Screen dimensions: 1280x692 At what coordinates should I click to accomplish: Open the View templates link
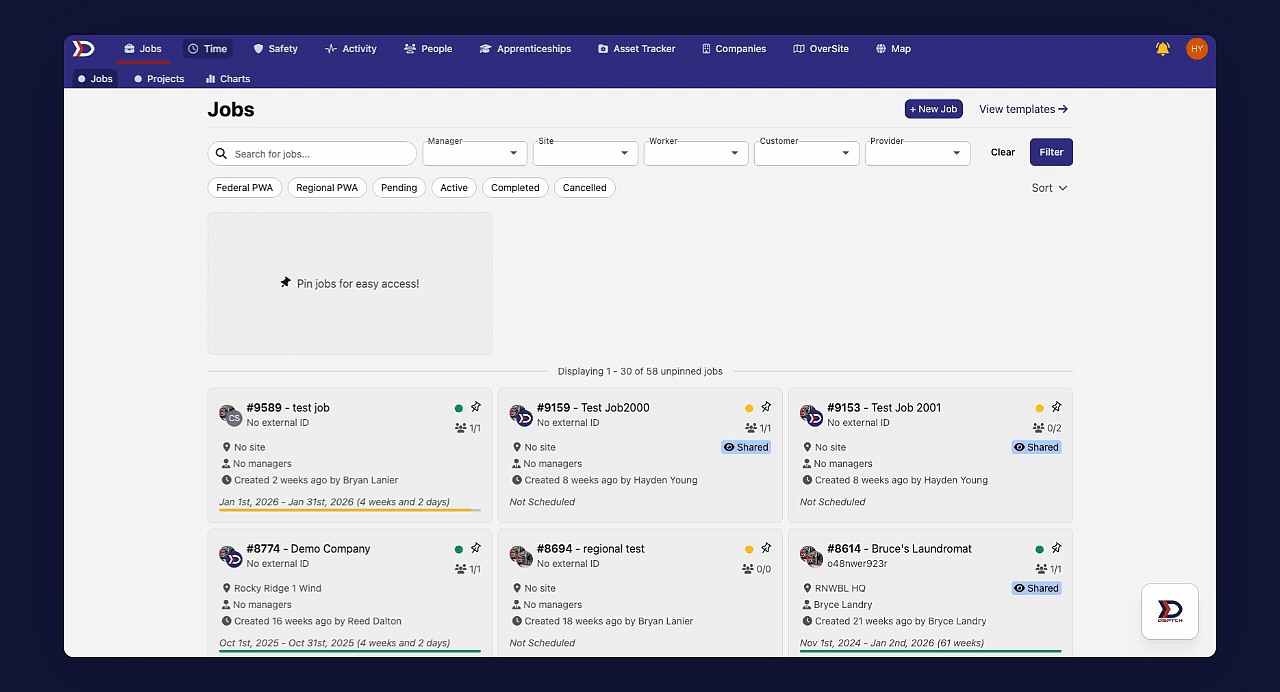coord(1023,109)
